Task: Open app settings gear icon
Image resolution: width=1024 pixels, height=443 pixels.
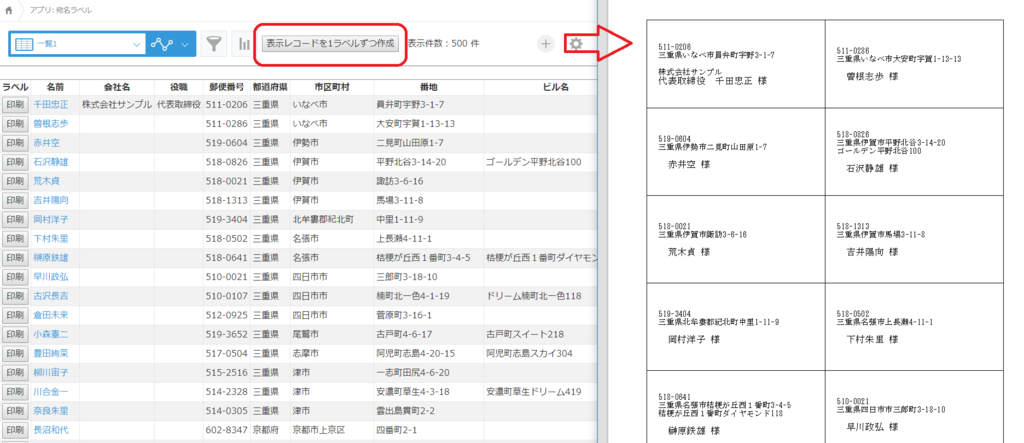Action: point(575,44)
